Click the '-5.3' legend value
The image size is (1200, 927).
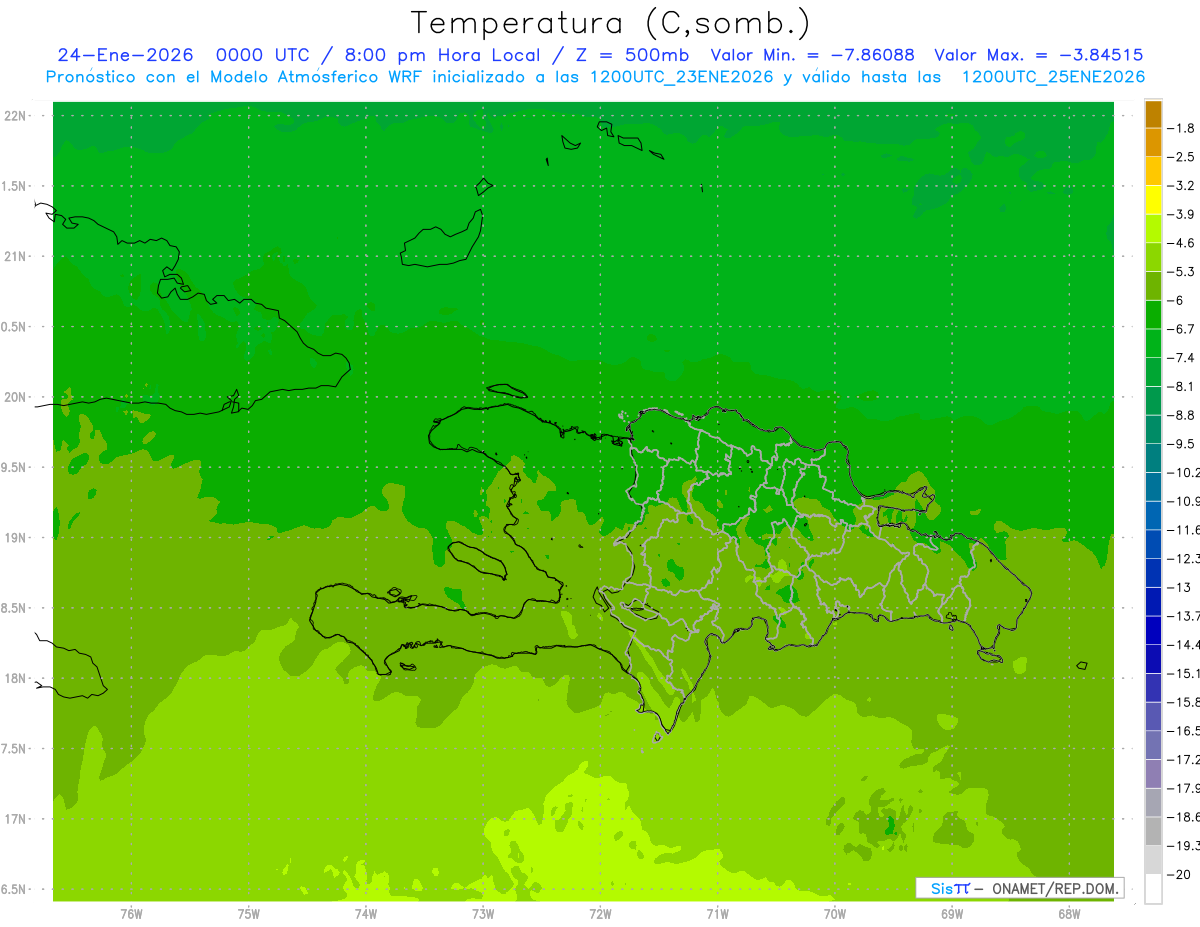click(x=1181, y=271)
